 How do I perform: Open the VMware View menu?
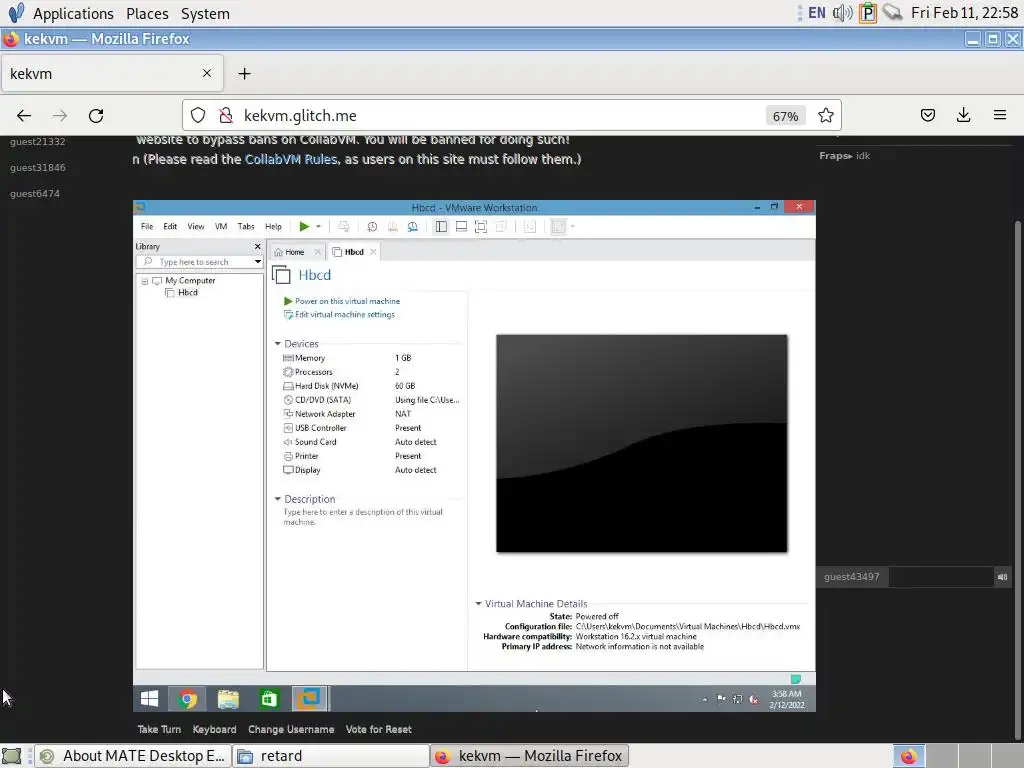196,227
